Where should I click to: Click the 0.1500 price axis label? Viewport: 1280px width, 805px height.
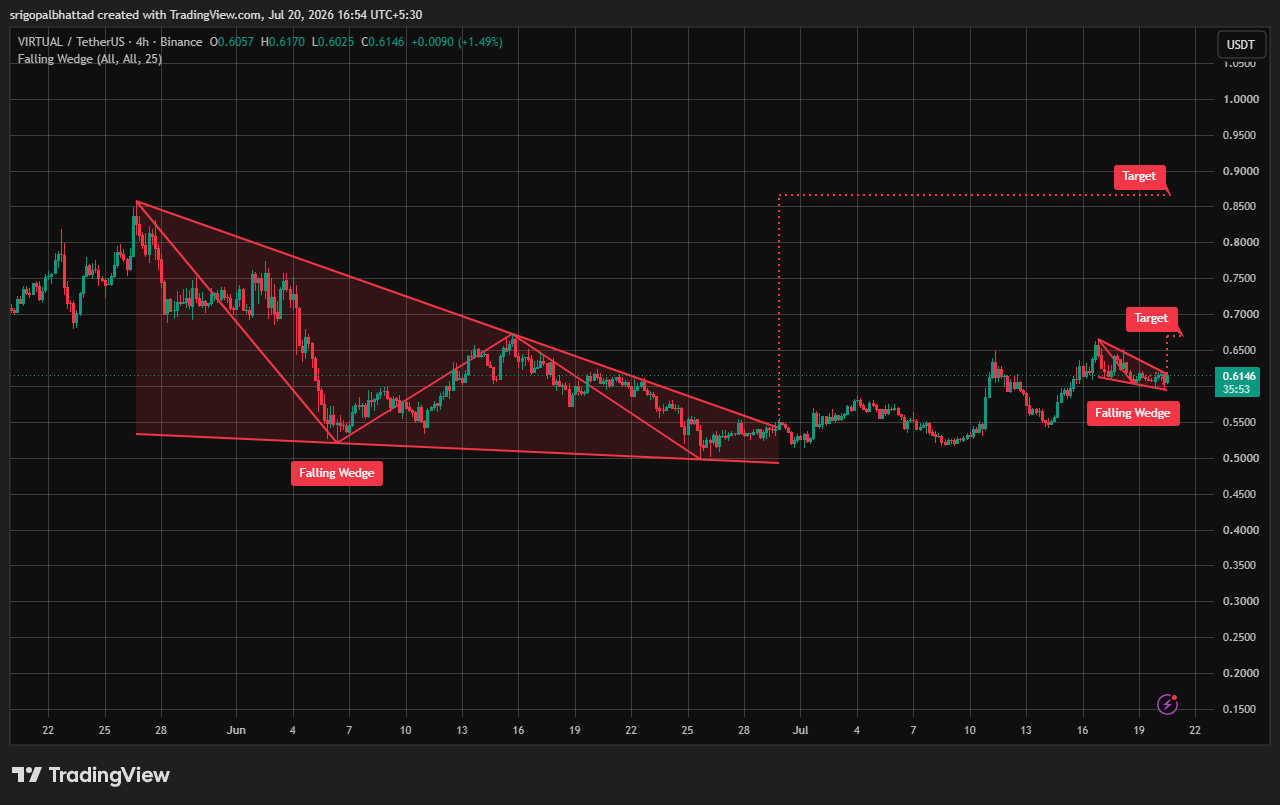click(1241, 709)
